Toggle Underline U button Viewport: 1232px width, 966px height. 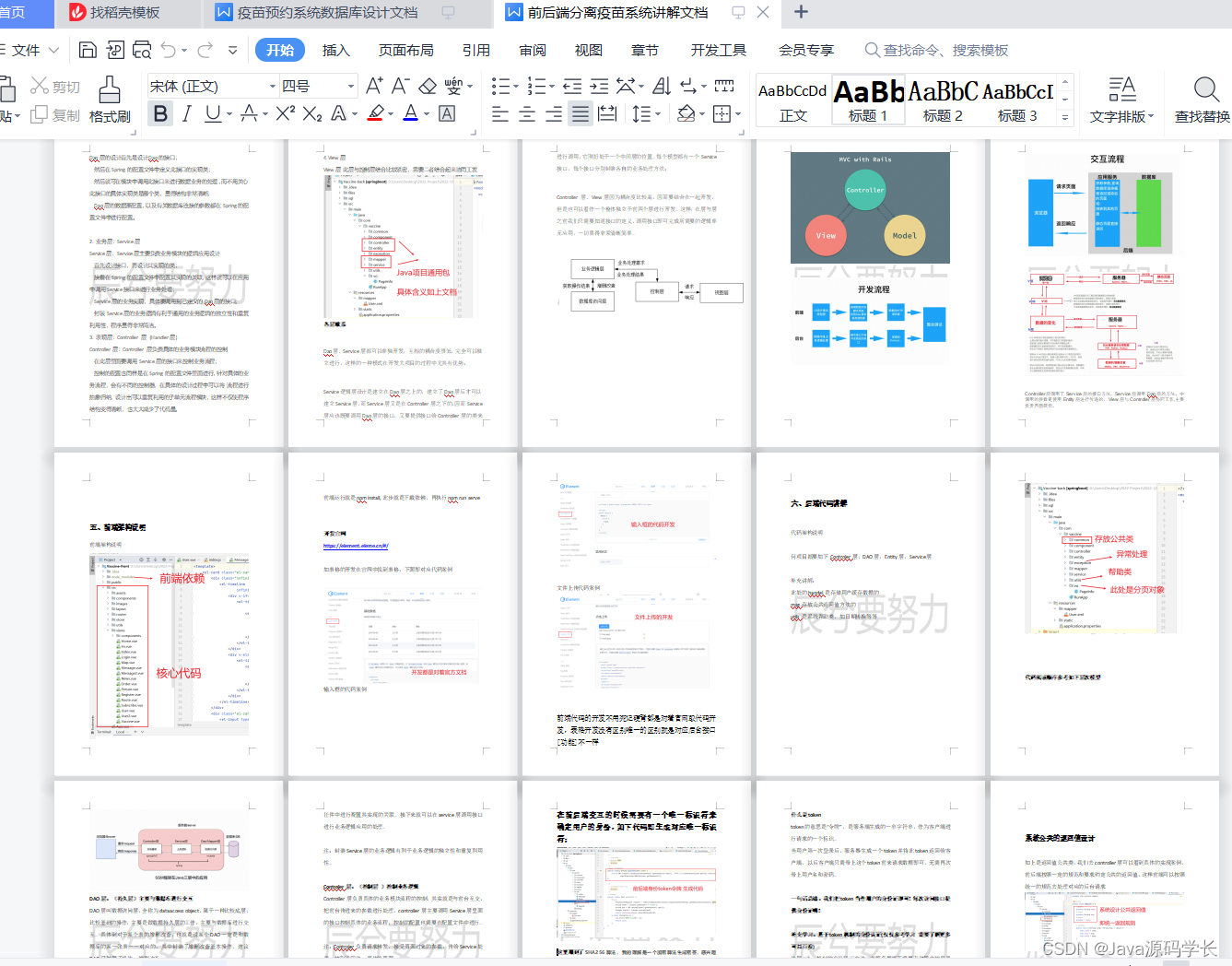212,113
